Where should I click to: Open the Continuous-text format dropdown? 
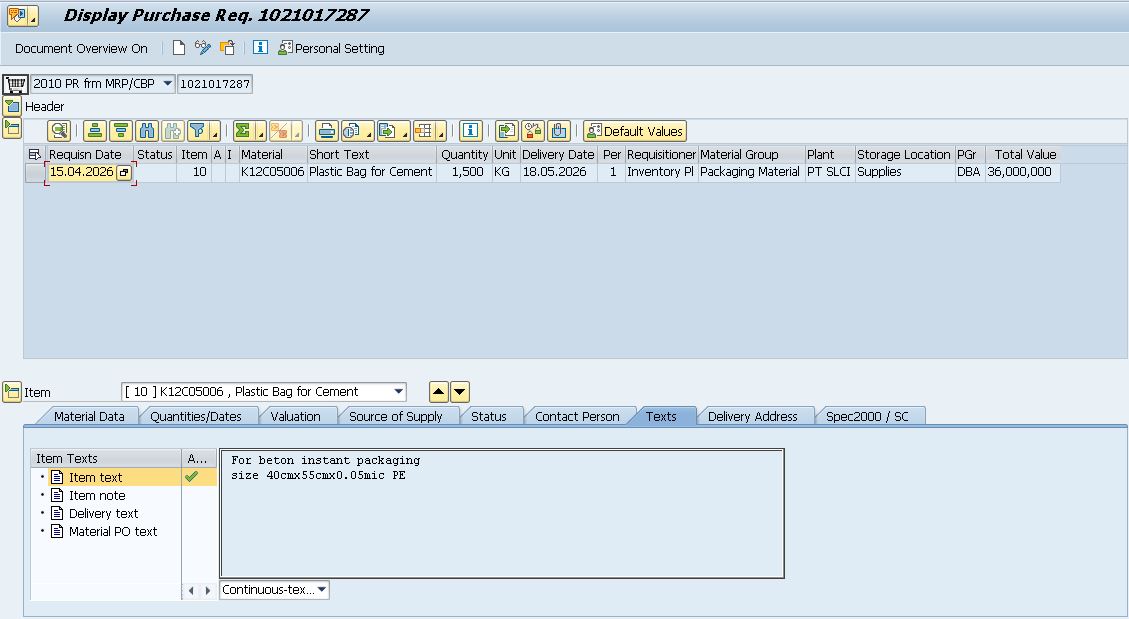coord(322,590)
